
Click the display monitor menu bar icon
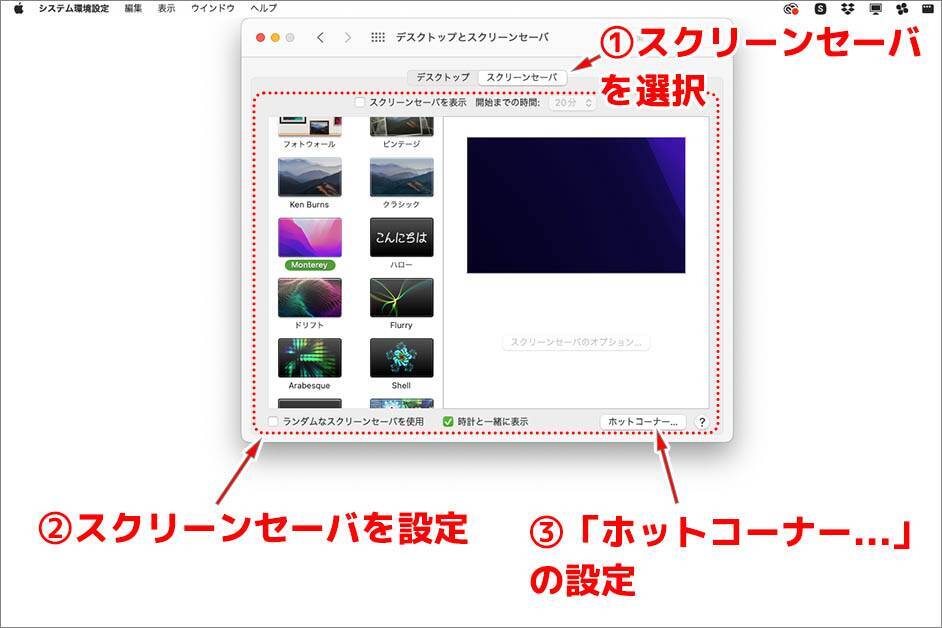(x=875, y=8)
